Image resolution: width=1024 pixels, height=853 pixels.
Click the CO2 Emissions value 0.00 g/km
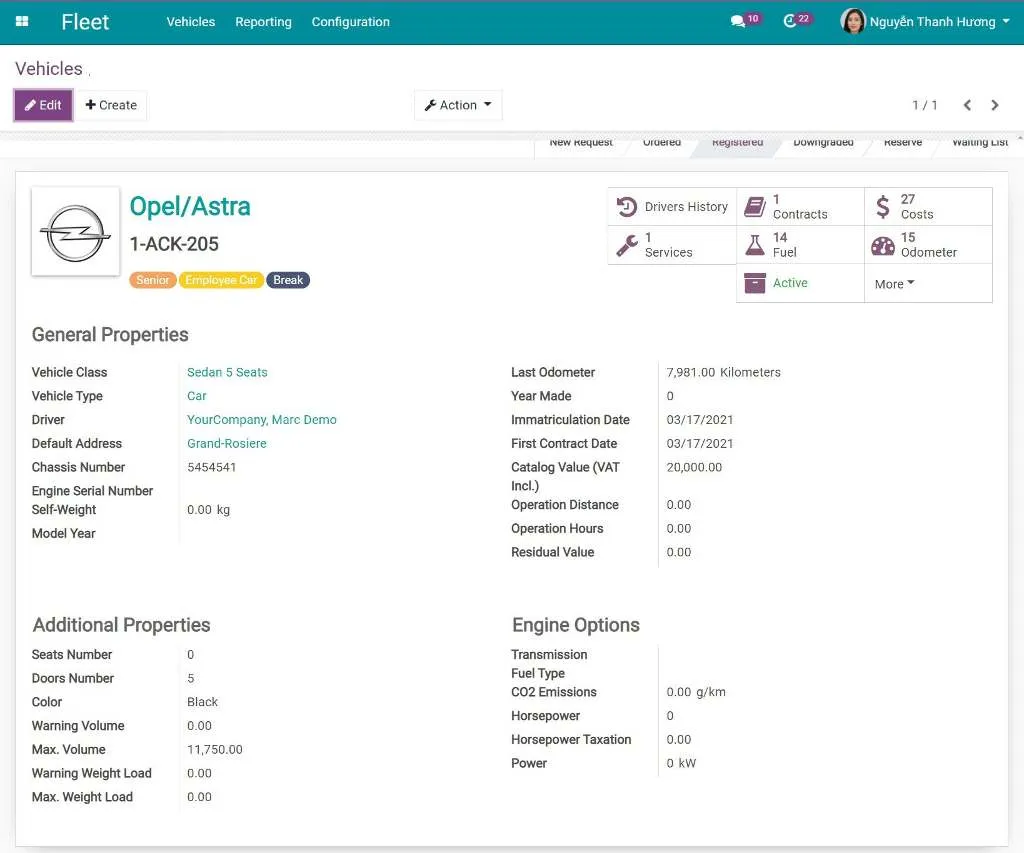pyautogui.click(x=696, y=692)
